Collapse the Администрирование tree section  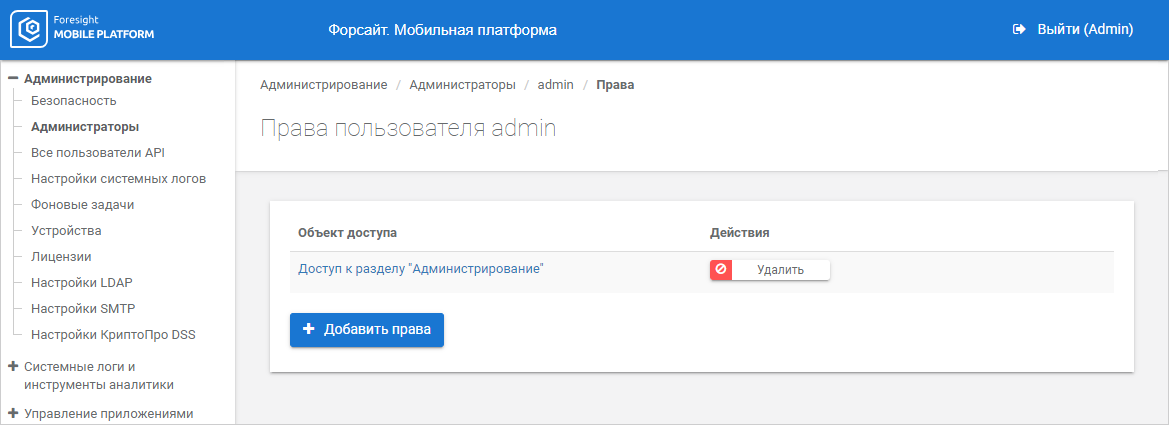(x=13, y=78)
